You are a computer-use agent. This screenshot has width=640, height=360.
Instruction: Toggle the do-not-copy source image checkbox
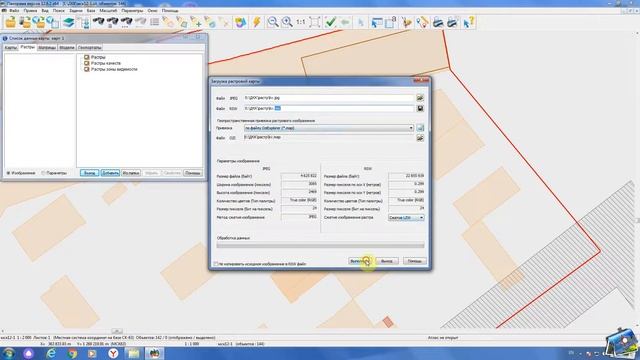pyautogui.click(x=216, y=264)
